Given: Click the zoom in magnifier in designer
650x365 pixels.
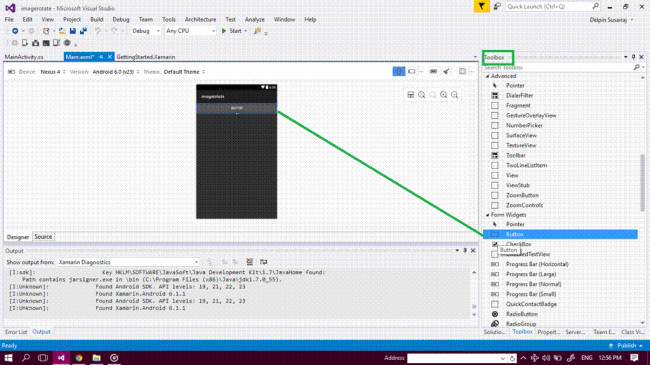Looking at the screenshot, I should tap(444, 95).
